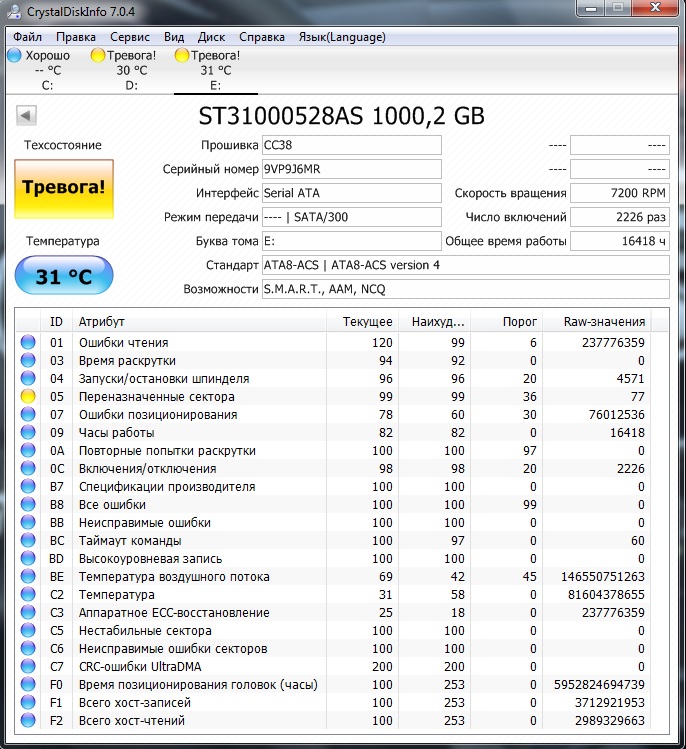Open the Диск menu
This screenshot has width=686, height=749.
point(212,37)
